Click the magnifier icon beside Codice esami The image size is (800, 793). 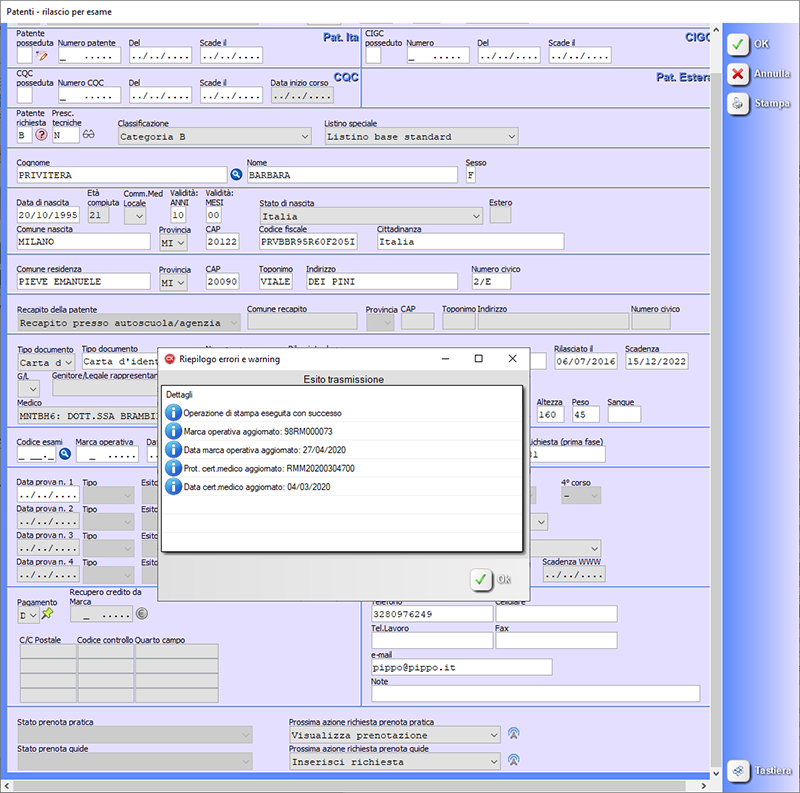66,454
